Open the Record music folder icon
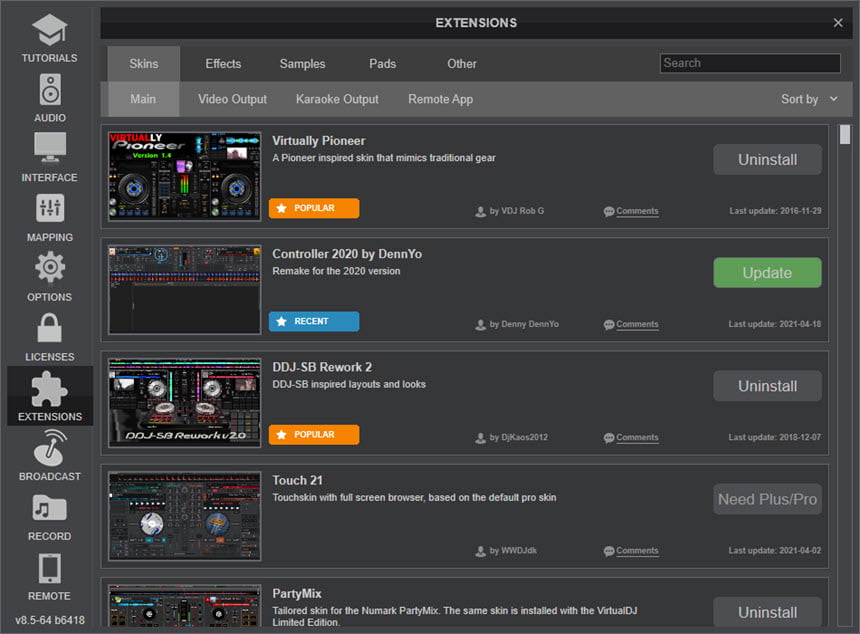The width and height of the screenshot is (860, 634). (50, 508)
